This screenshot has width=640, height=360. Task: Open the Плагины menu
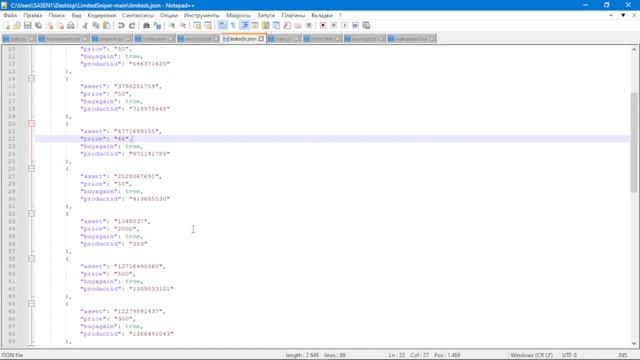(293, 15)
